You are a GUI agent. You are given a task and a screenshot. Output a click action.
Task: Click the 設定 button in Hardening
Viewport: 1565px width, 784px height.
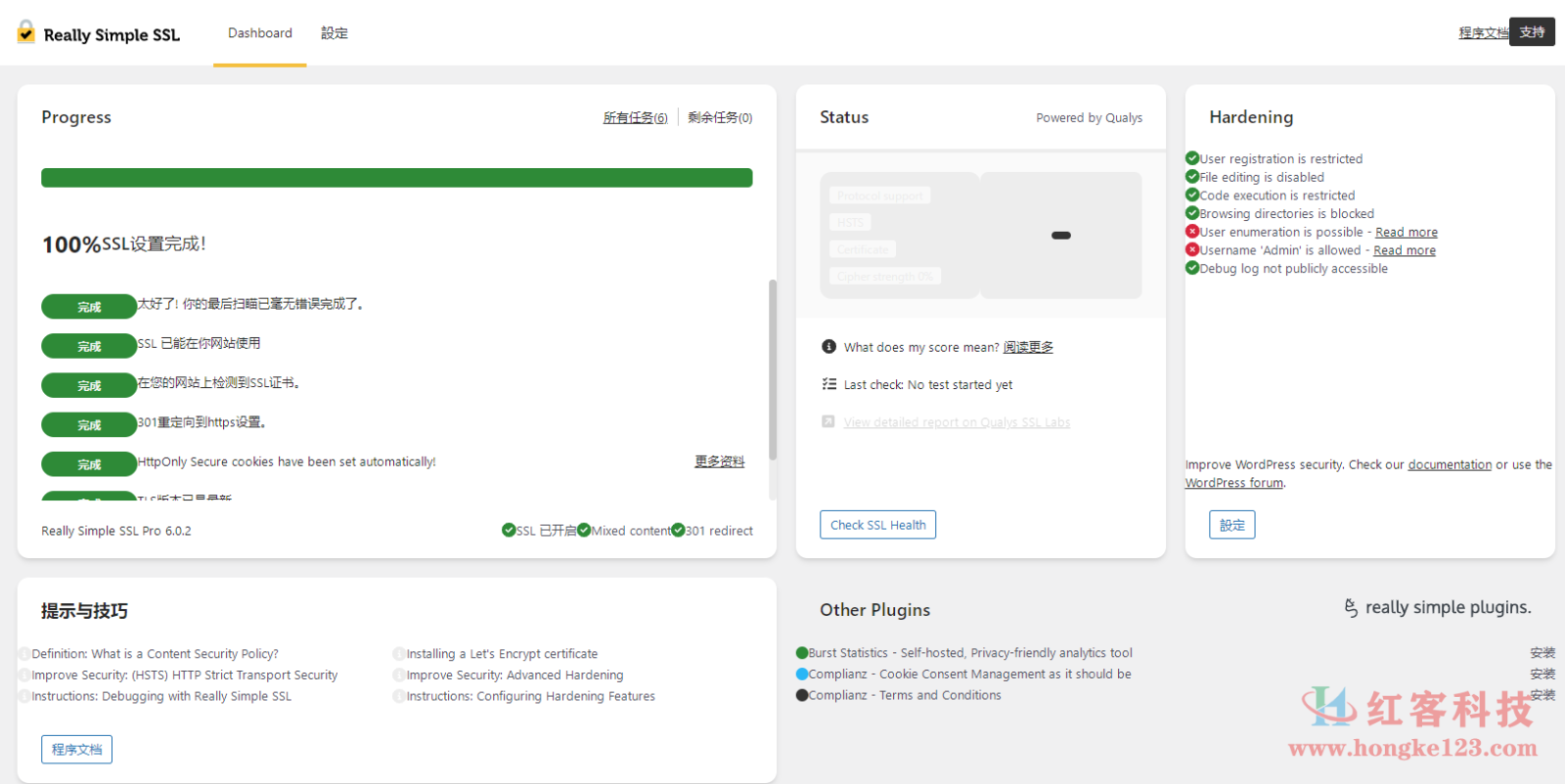tap(1232, 525)
